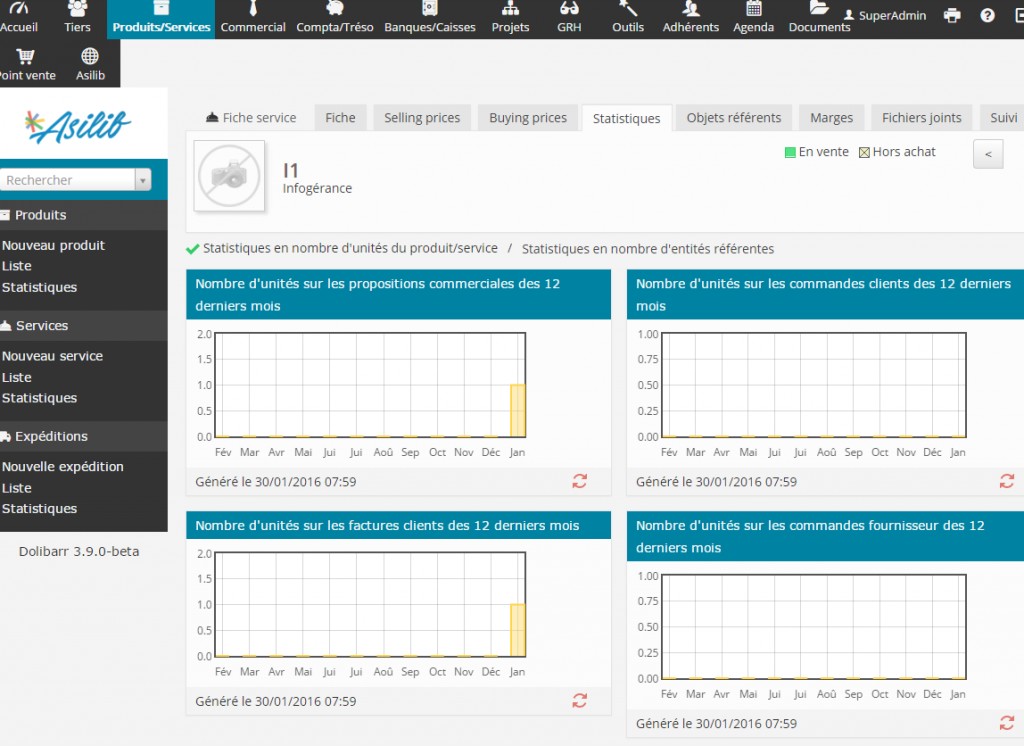The width and height of the screenshot is (1024, 746).
Task: Open the help question mark icon
Action: [x=987, y=16]
